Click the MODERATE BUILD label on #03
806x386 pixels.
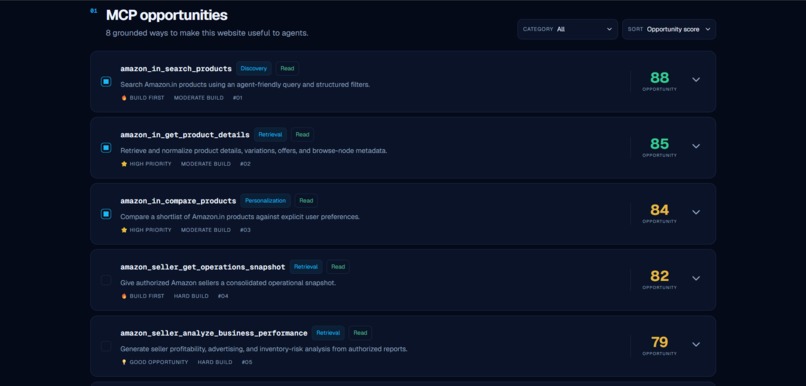(x=206, y=230)
